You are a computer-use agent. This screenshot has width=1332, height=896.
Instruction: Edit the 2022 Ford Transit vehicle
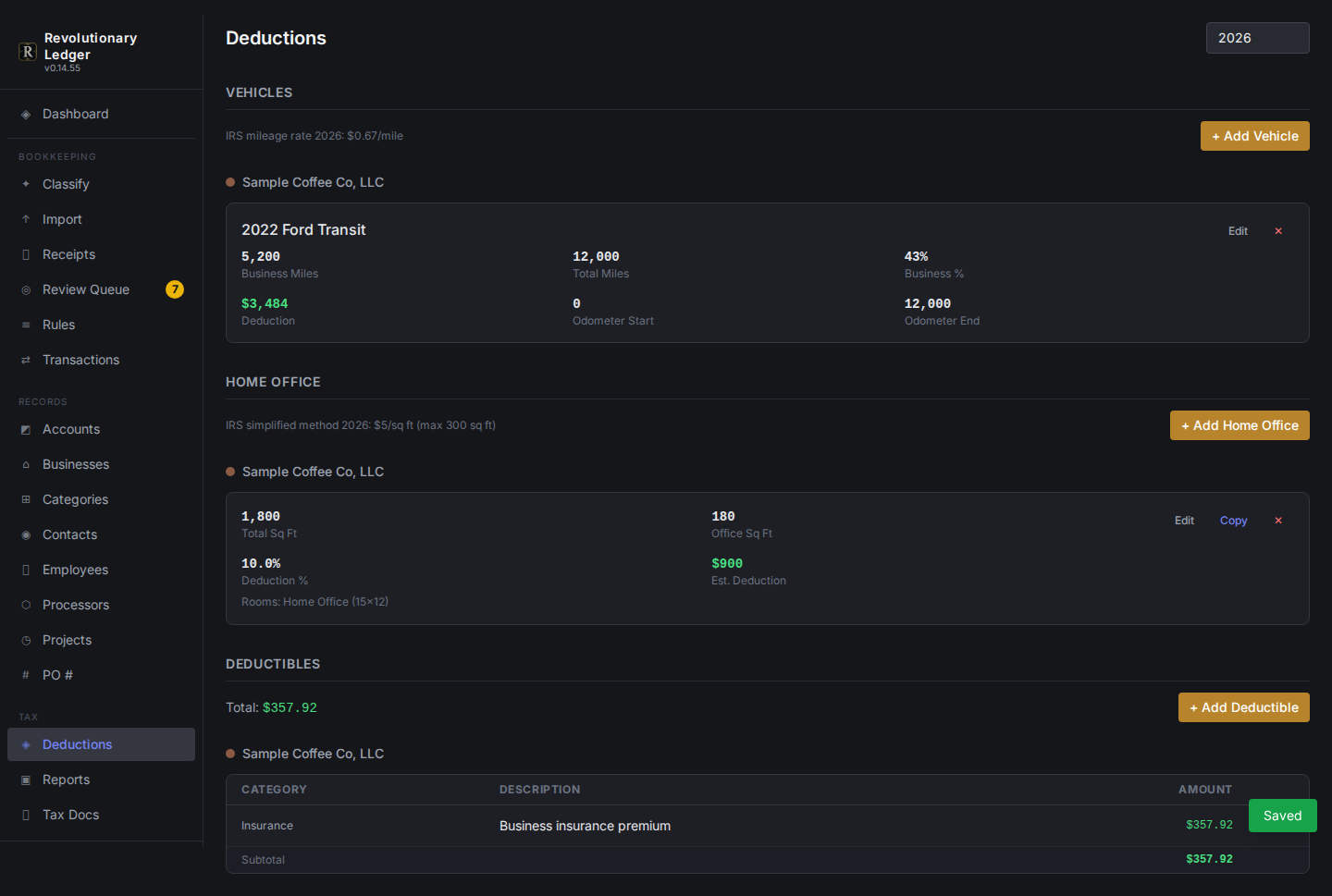(1238, 231)
